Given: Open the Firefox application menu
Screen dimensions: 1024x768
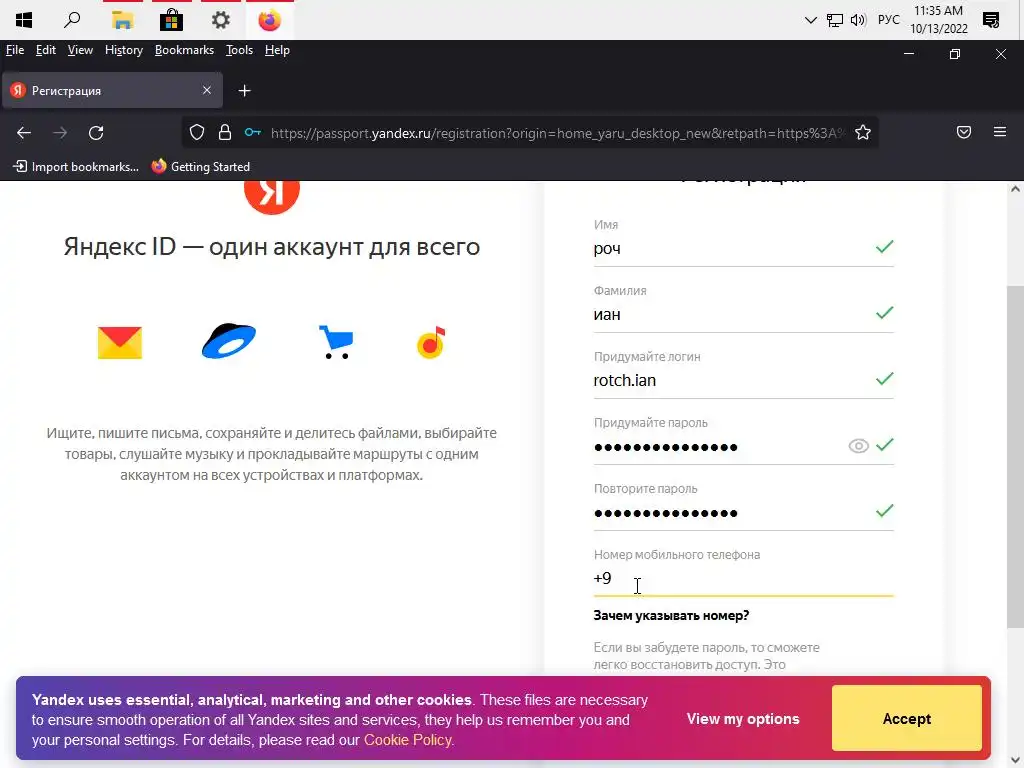Looking at the screenshot, I should (1000, 133).
